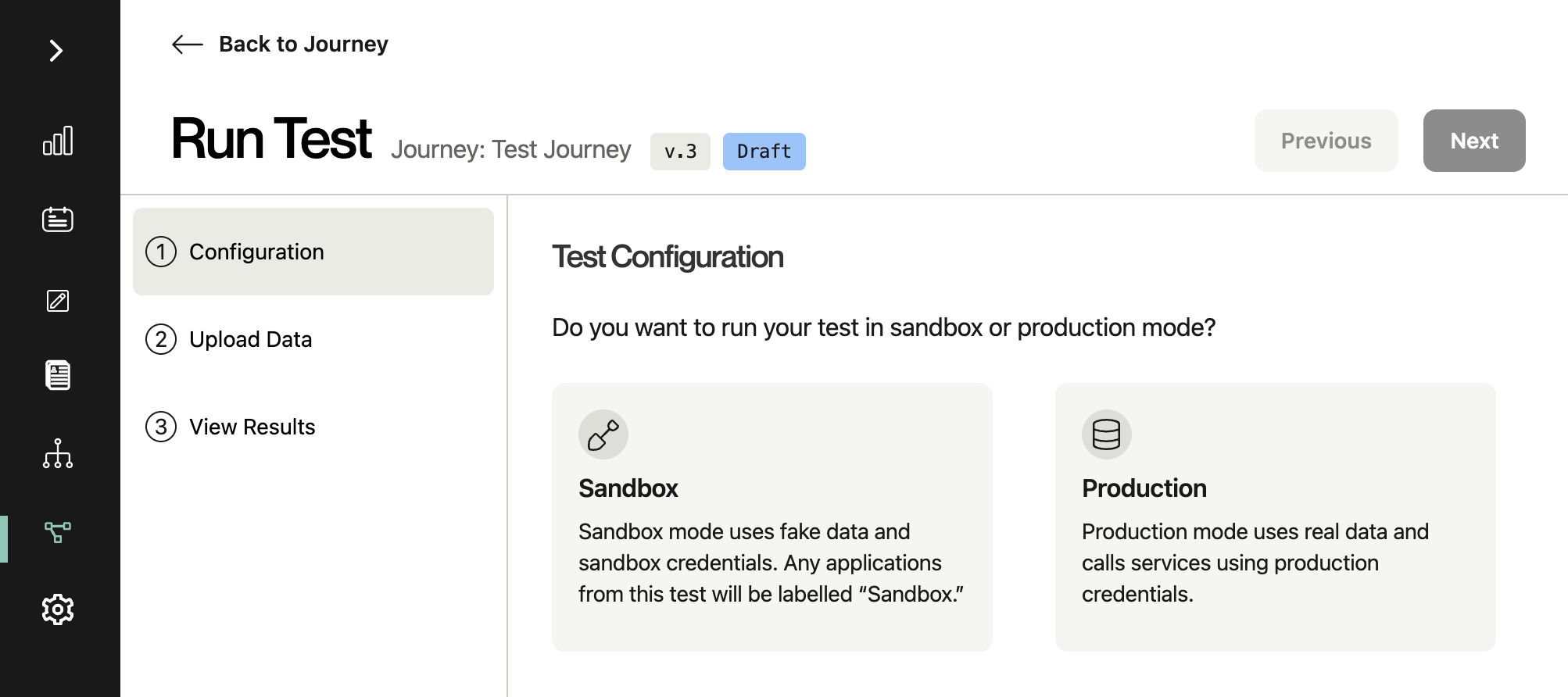
Task: Open the document report sidebar icon
Action: [x=58, y=375]
